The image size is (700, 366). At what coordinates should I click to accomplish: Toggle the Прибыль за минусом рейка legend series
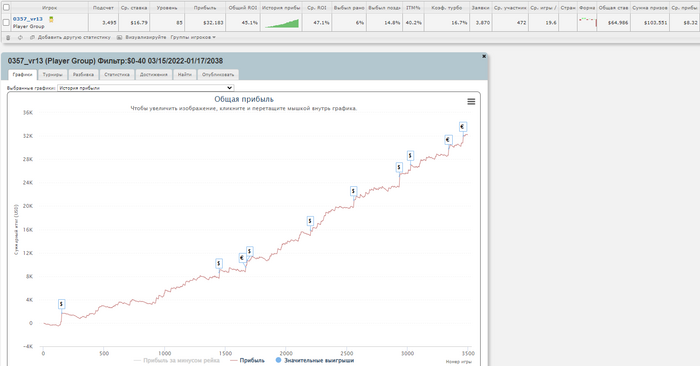pyautogui.click(x=177, y=360)
